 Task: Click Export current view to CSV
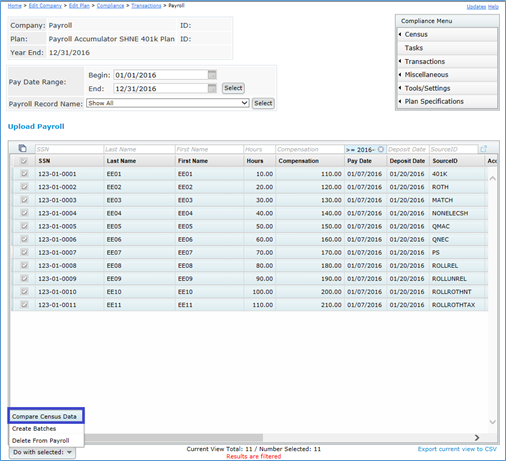pos(457,449)
